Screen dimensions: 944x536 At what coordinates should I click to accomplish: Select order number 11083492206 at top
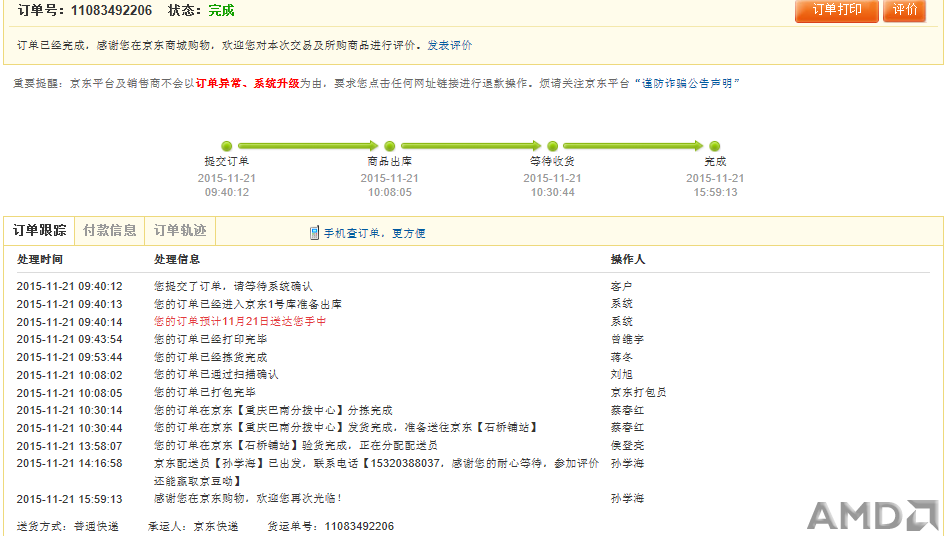pos(111,10)
